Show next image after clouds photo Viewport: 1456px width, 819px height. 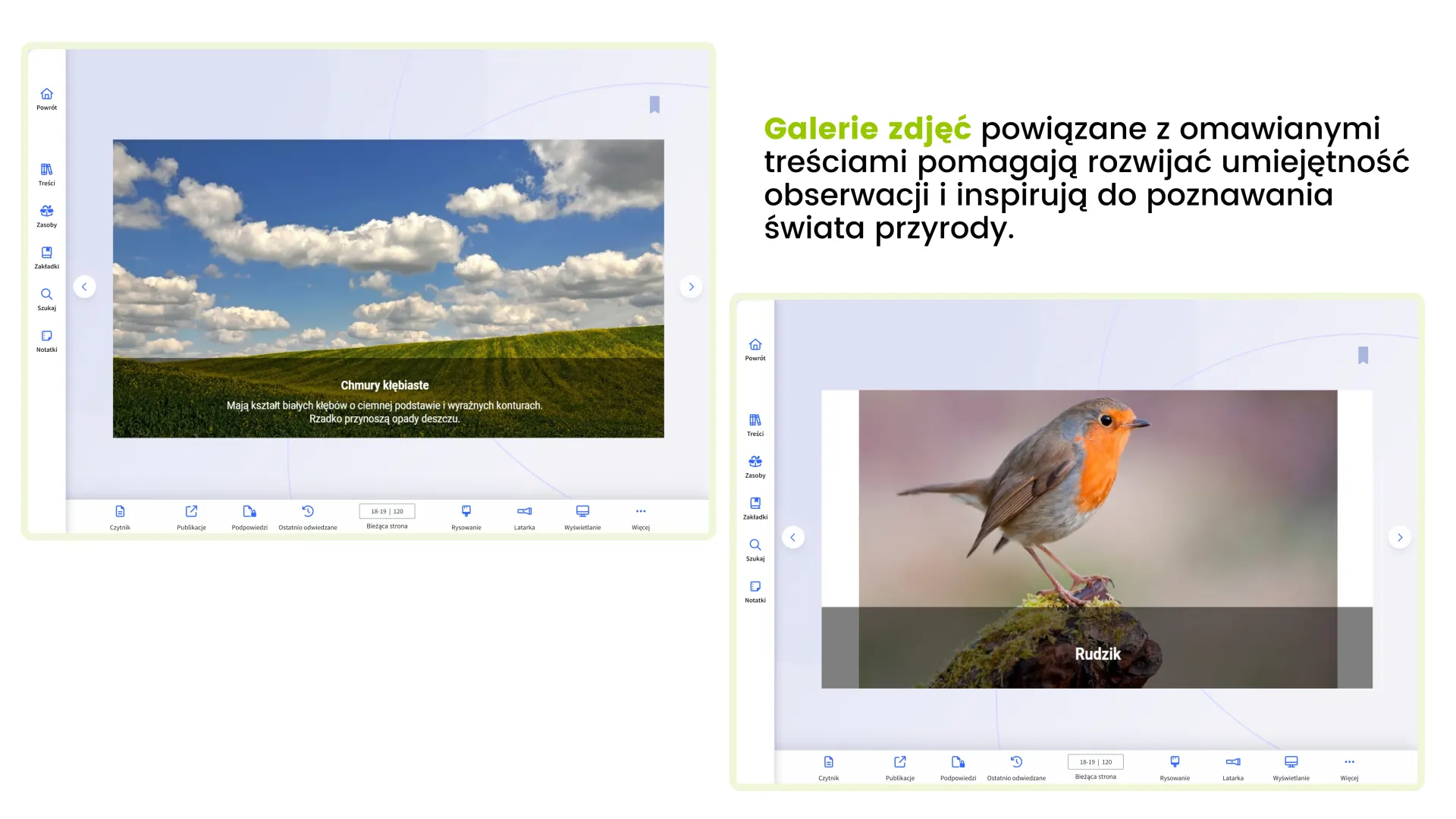click(691, 287)
